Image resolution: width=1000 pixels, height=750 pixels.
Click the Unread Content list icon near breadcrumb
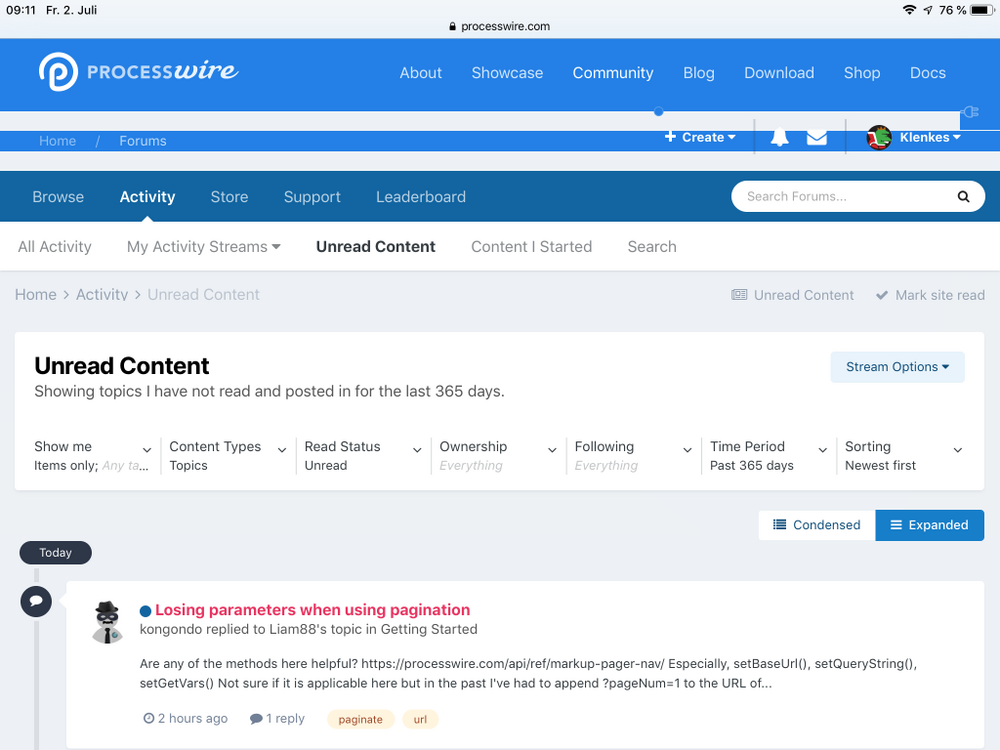[739, 295]
